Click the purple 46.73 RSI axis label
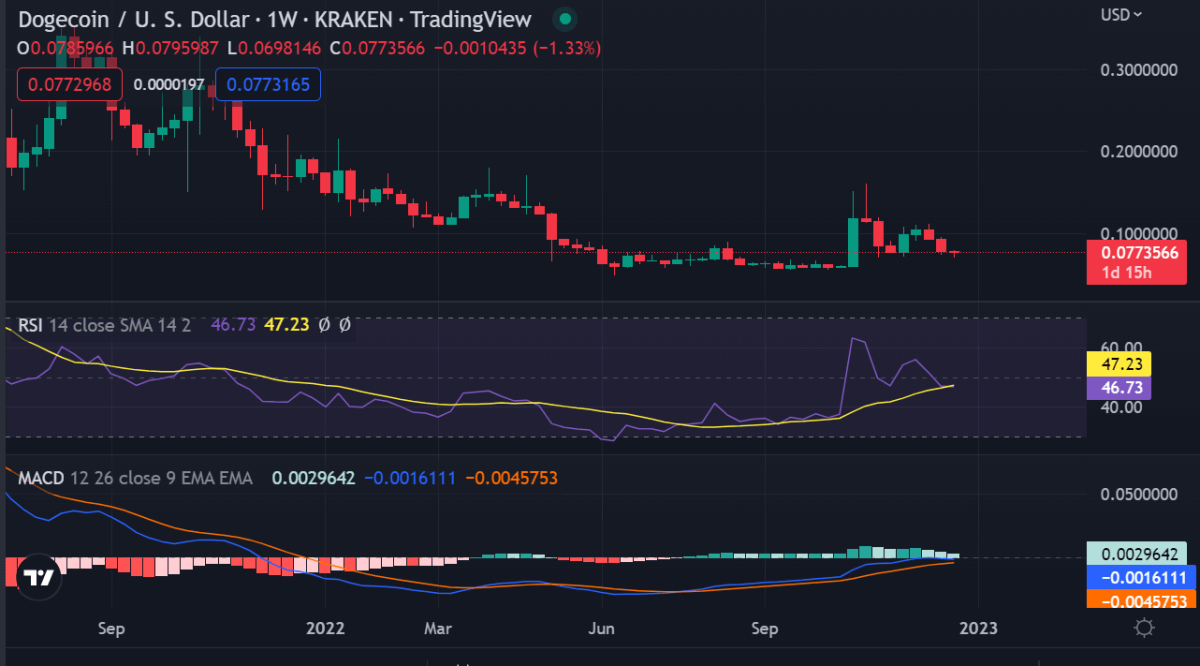Viewport: 1200px width, 666px height. click(1118, 387)
